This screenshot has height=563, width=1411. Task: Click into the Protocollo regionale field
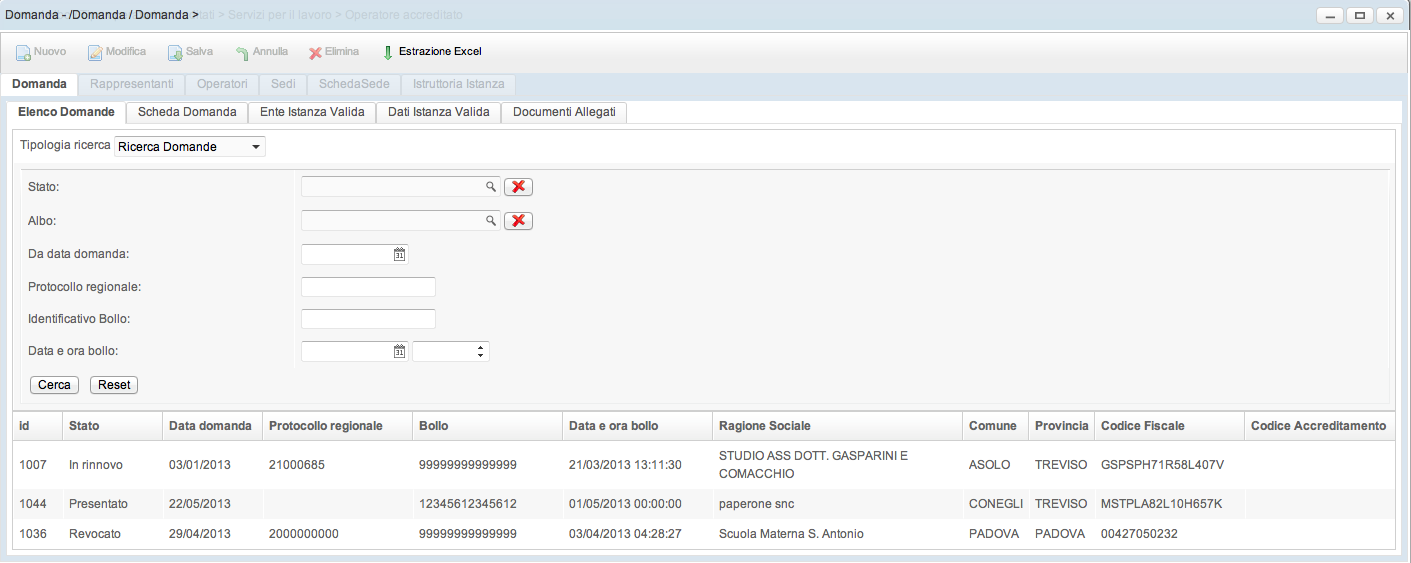coord(368,287)
